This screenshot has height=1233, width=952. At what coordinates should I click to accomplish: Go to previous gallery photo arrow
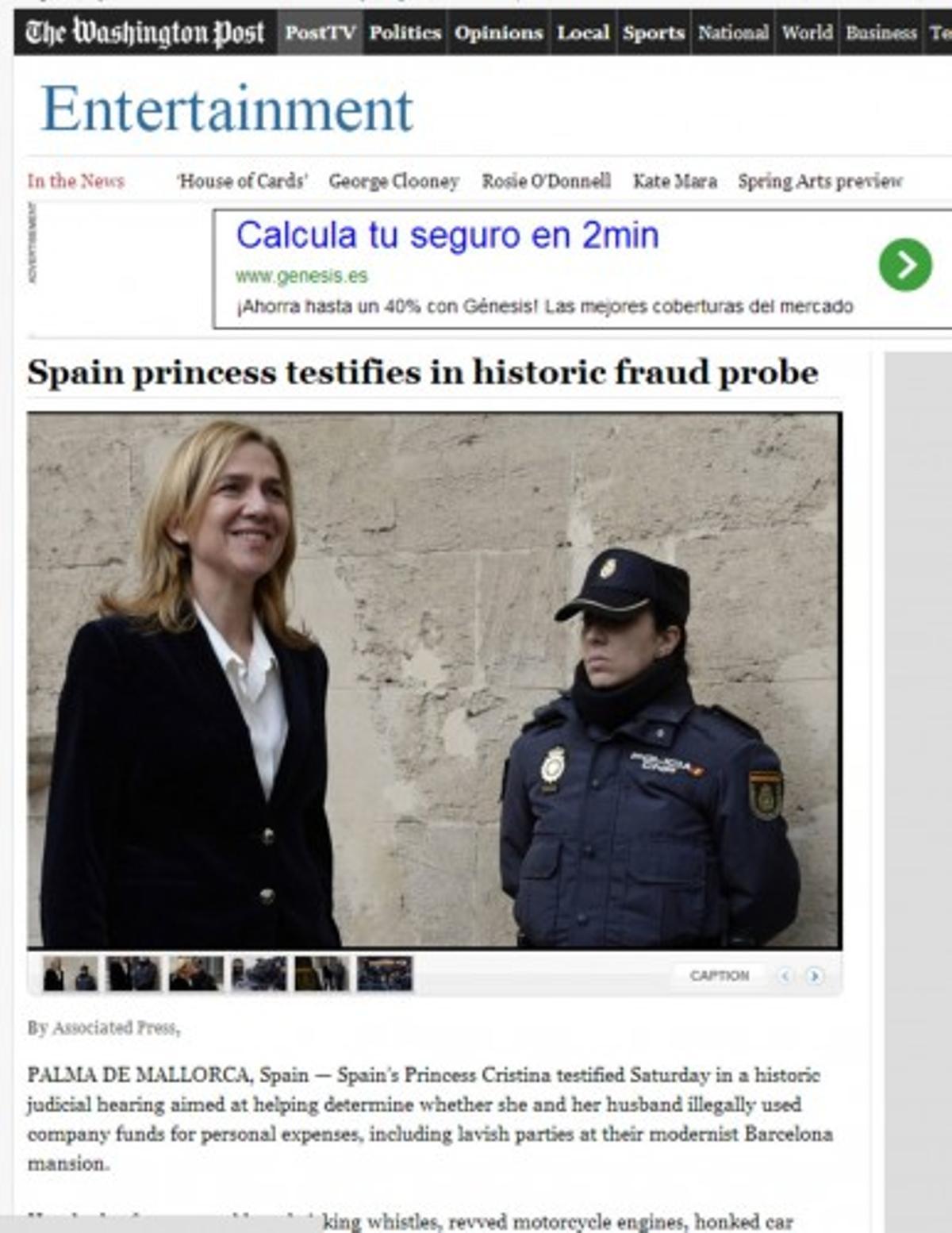pyautogui.click(x=785, y=976)
